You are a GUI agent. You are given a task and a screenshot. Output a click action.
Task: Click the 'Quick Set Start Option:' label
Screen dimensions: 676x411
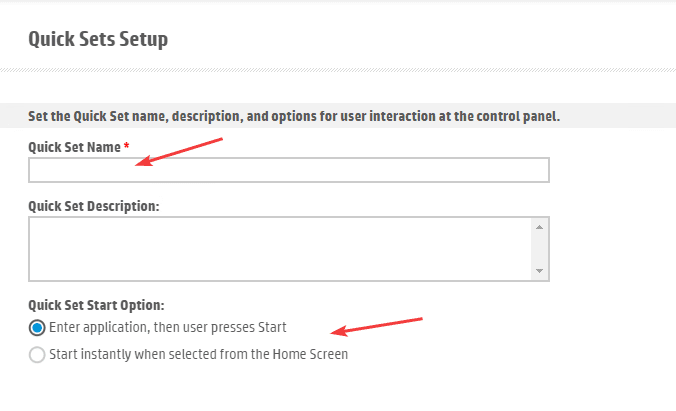click(x=96, y=304)
